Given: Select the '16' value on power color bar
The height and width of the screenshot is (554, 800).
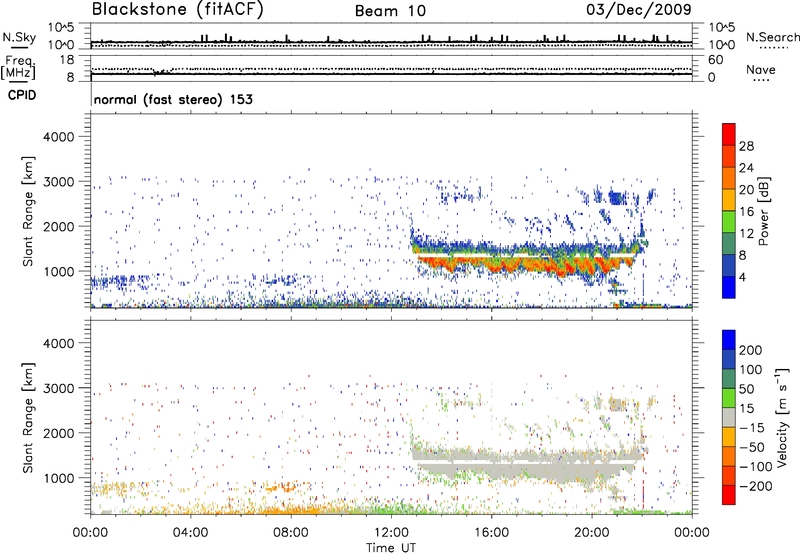Looking at the screenshot, I should coord(746,212).
